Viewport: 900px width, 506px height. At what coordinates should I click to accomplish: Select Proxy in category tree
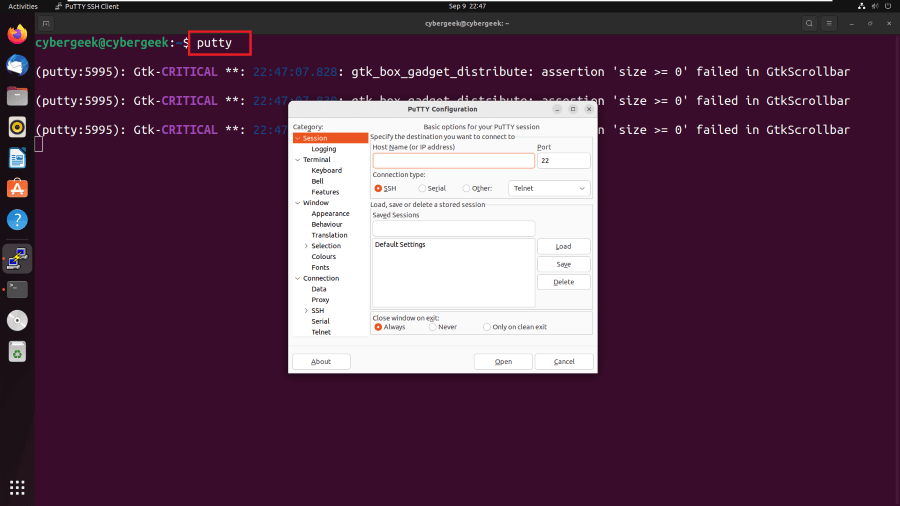pyautogui.click(x=320, y=300)
